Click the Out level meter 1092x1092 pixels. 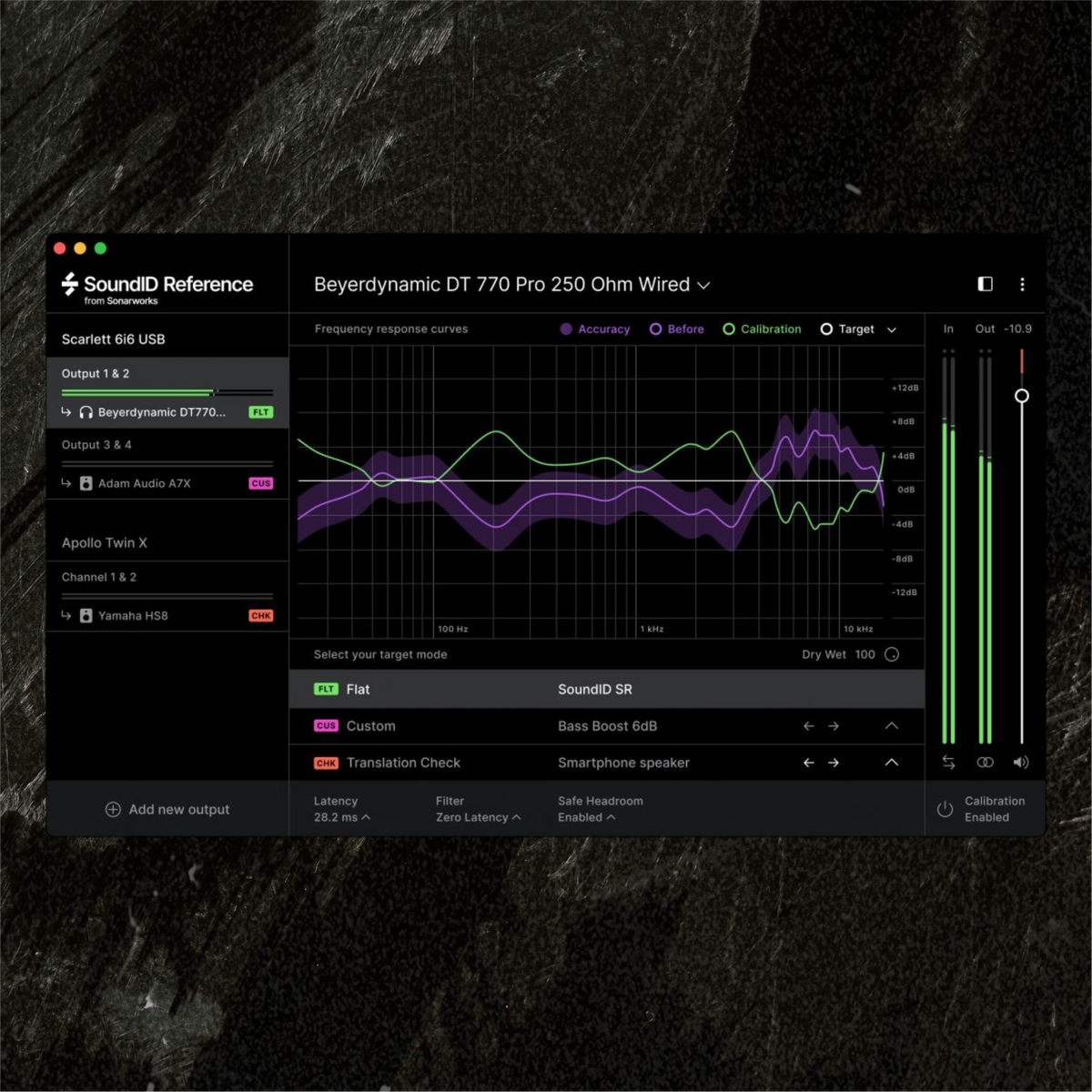pyautogui.click(x=985, y=546)
